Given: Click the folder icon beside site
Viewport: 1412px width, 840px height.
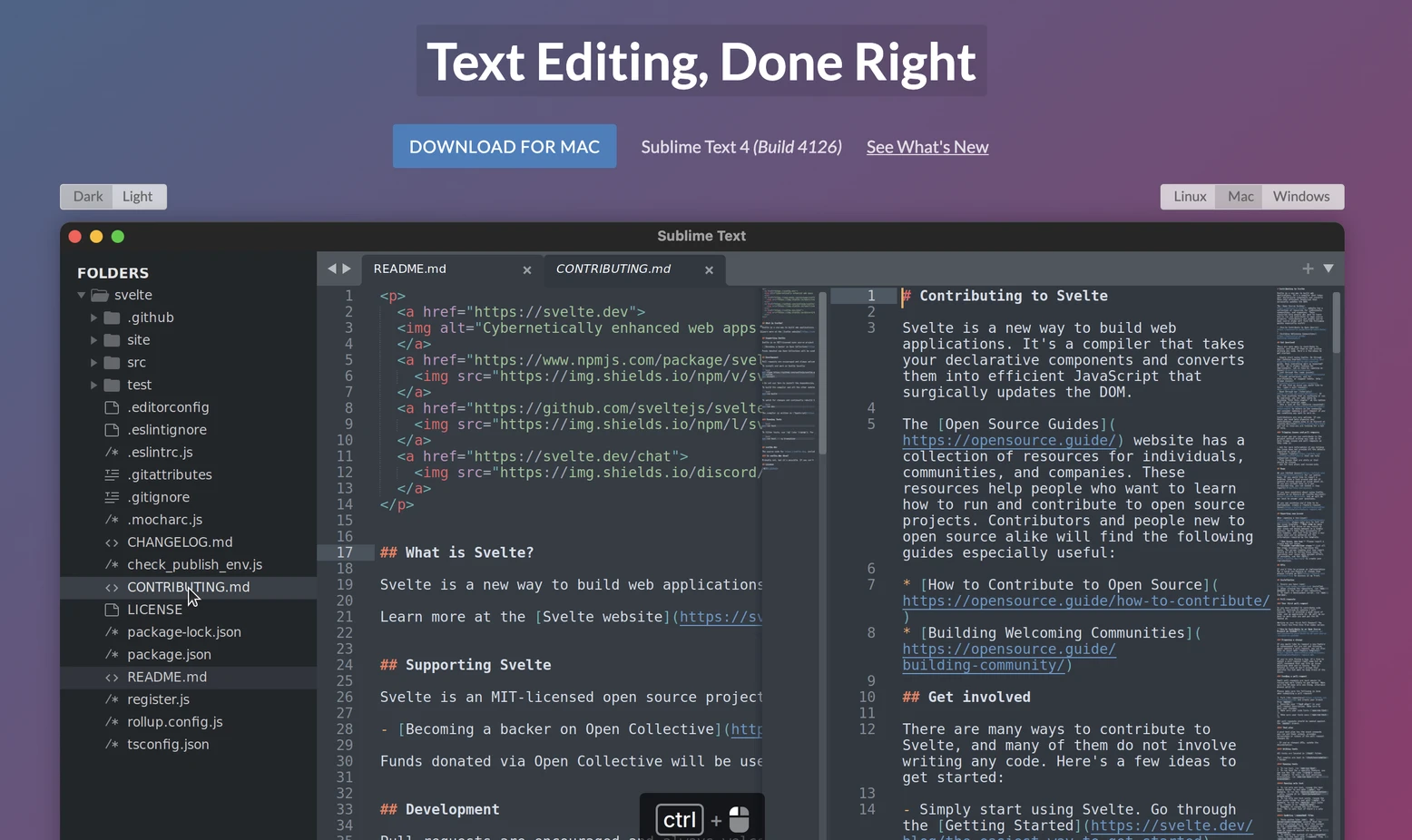Looking at the screenshot, I should coord(112,340).
